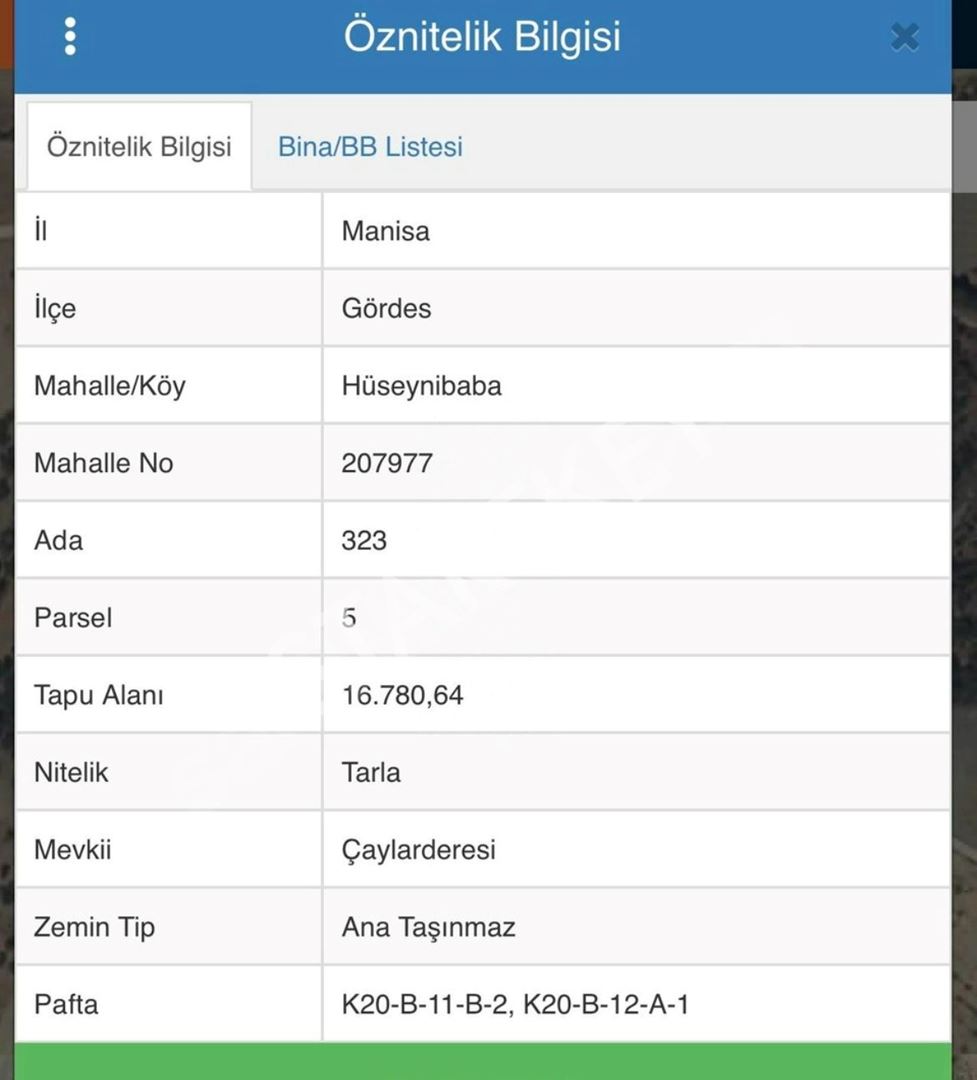The width and height of the screenshot is (977, 1080).
Task: Click the Hüseynibaba neighborhood value
Action: tap(421, 386)
